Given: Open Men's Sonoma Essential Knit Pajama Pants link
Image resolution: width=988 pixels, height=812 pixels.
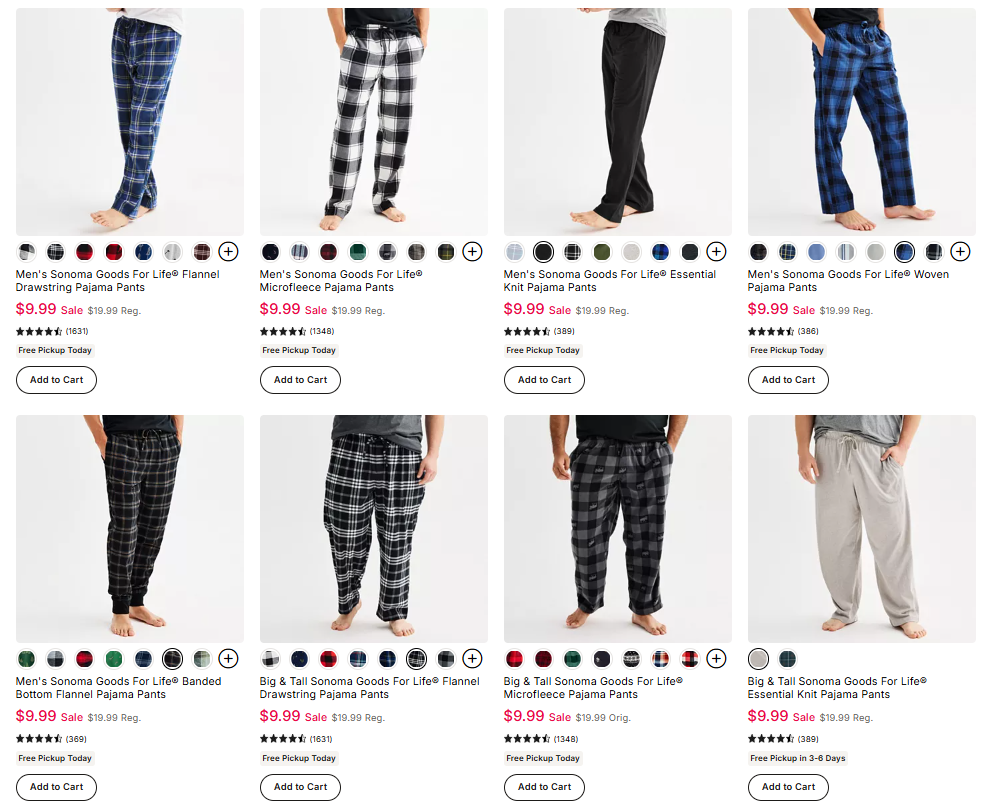Looking at the screenshot, I should (609, 281).
